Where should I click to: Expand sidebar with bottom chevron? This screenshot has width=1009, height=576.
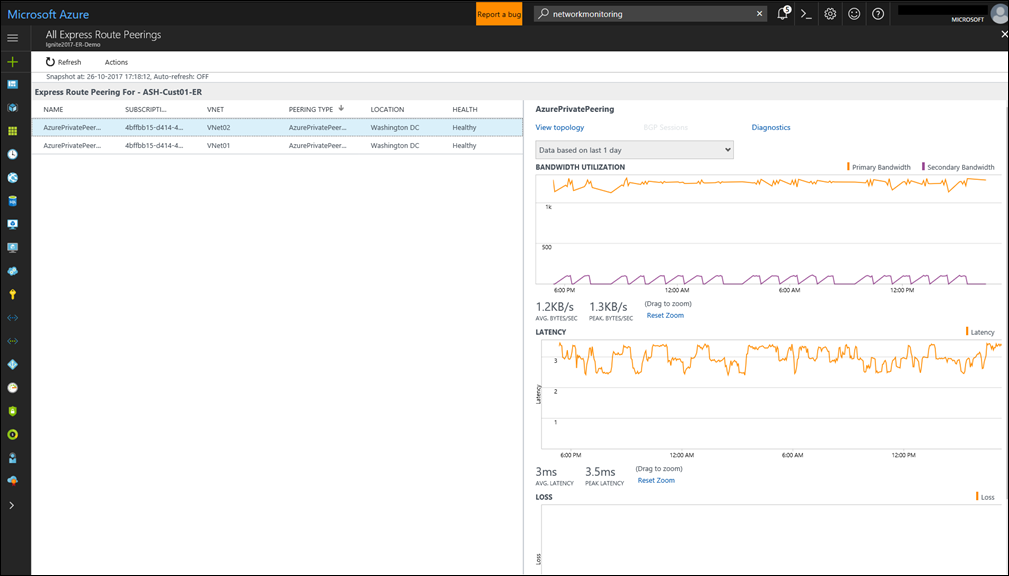12,506
